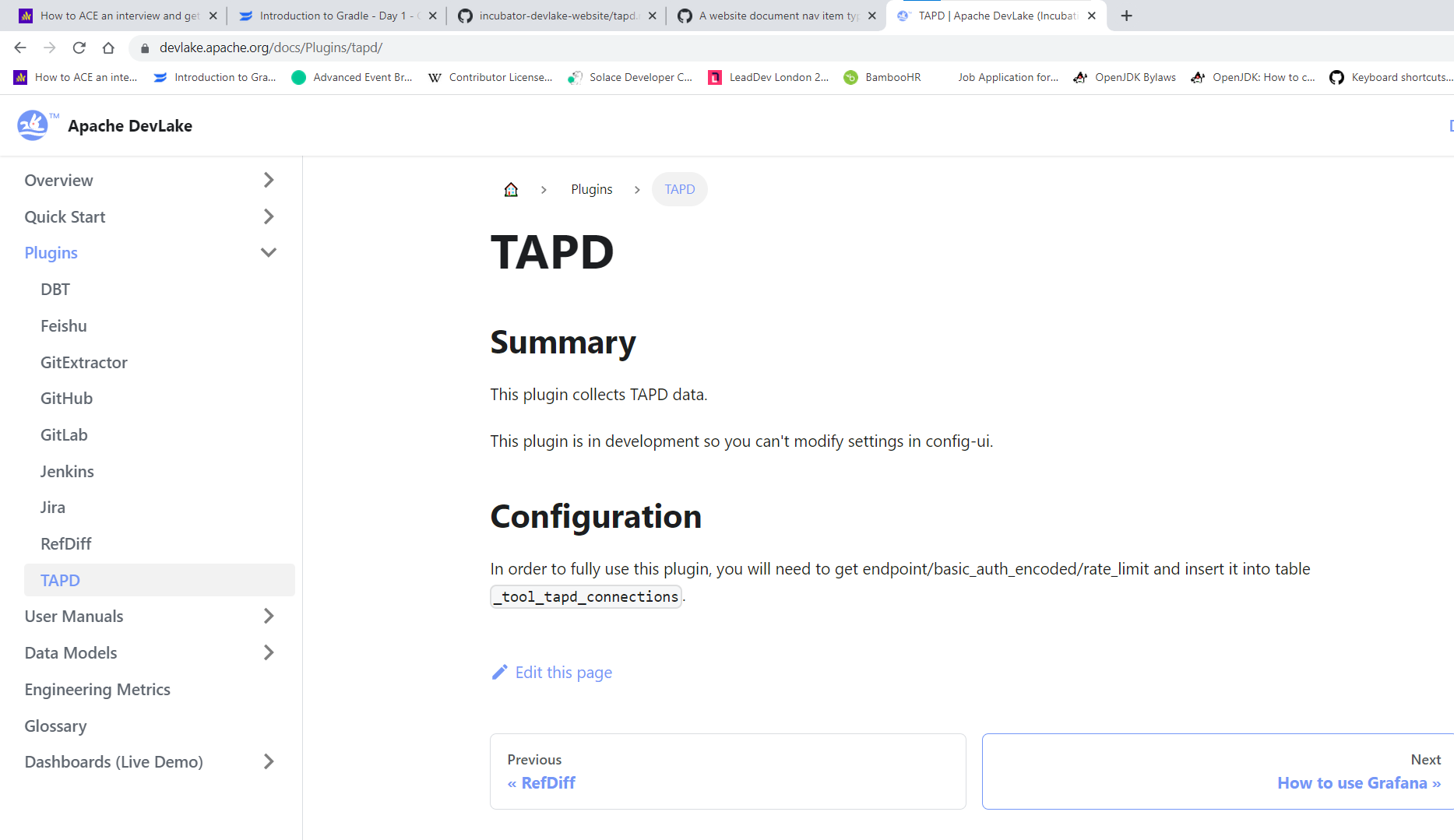Open the LeadDev London bookmark

[769, 77]
